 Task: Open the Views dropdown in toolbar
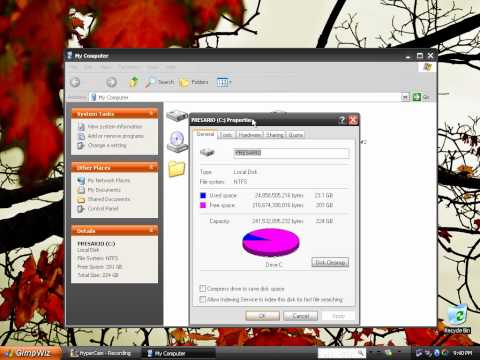pyautogui.click(x=224, y=82)
